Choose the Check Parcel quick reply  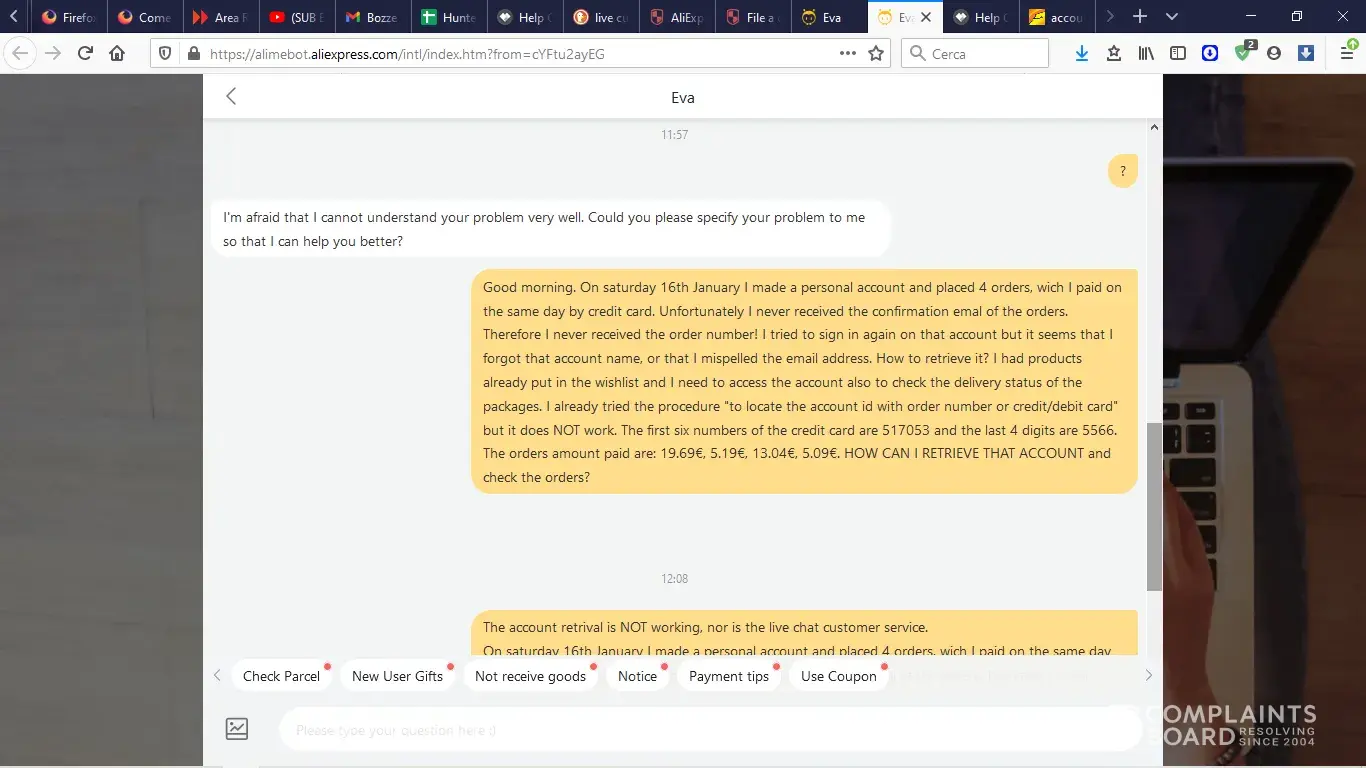(x=281, y=676)
